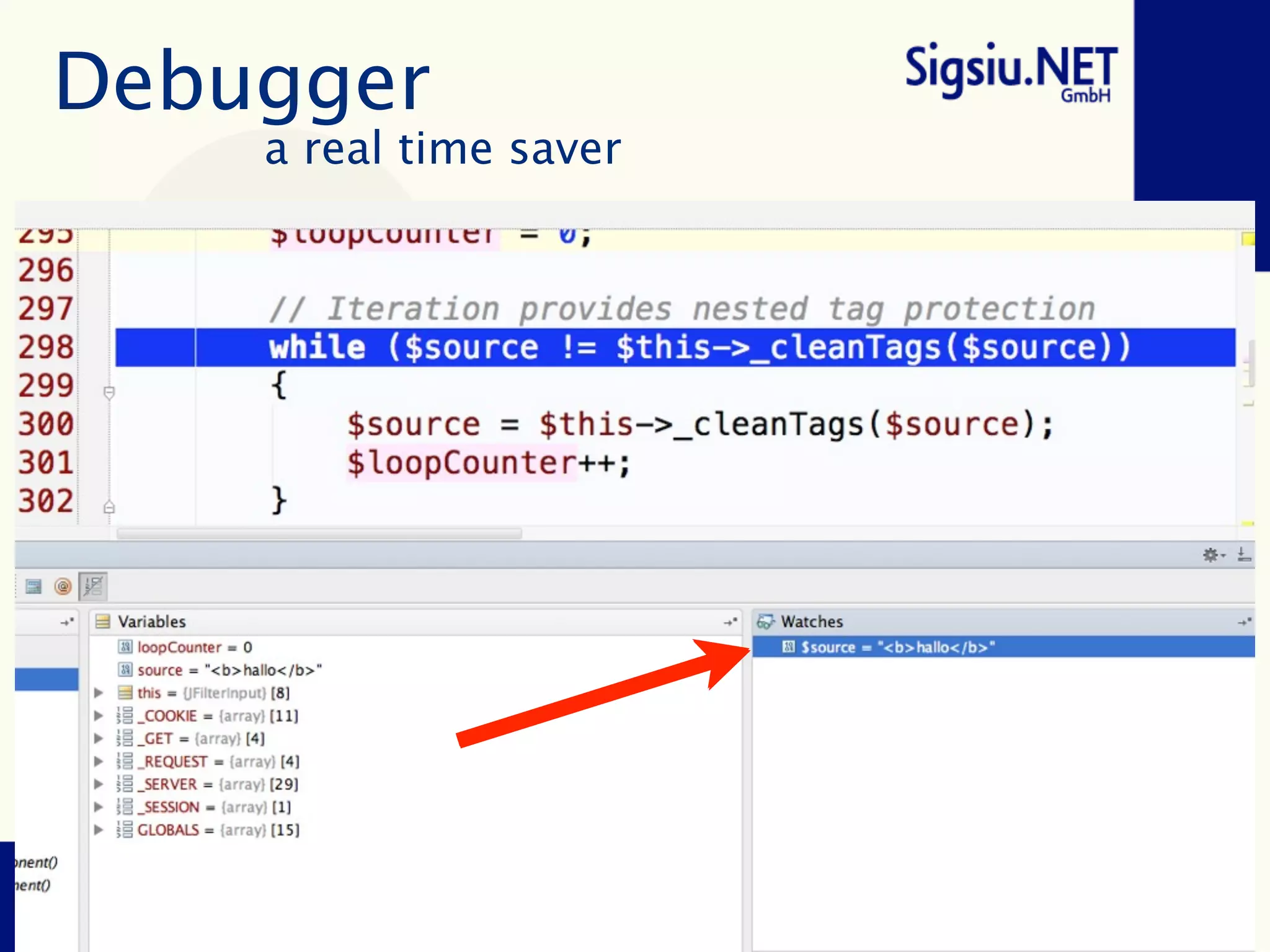Screen dimensions: 1270x952
Task: Click the Watches panel glasses icon
Action: click(766, 622)
